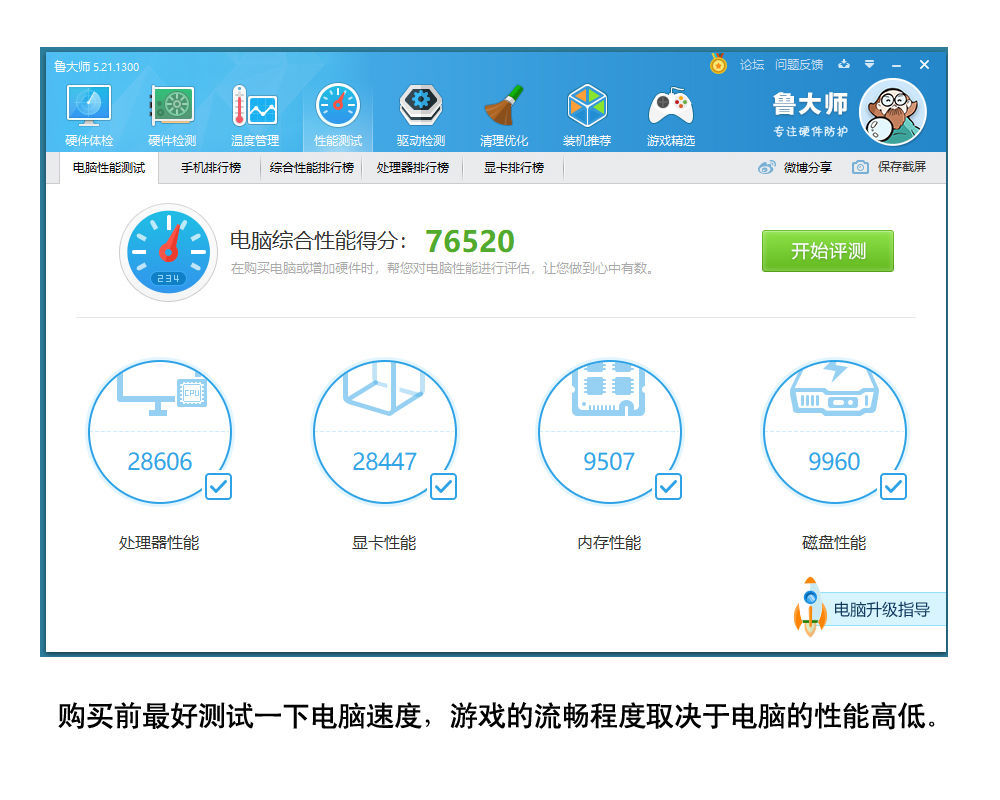
Task: Click the speedometer gauge score icon
Action: tap(168, 253)
